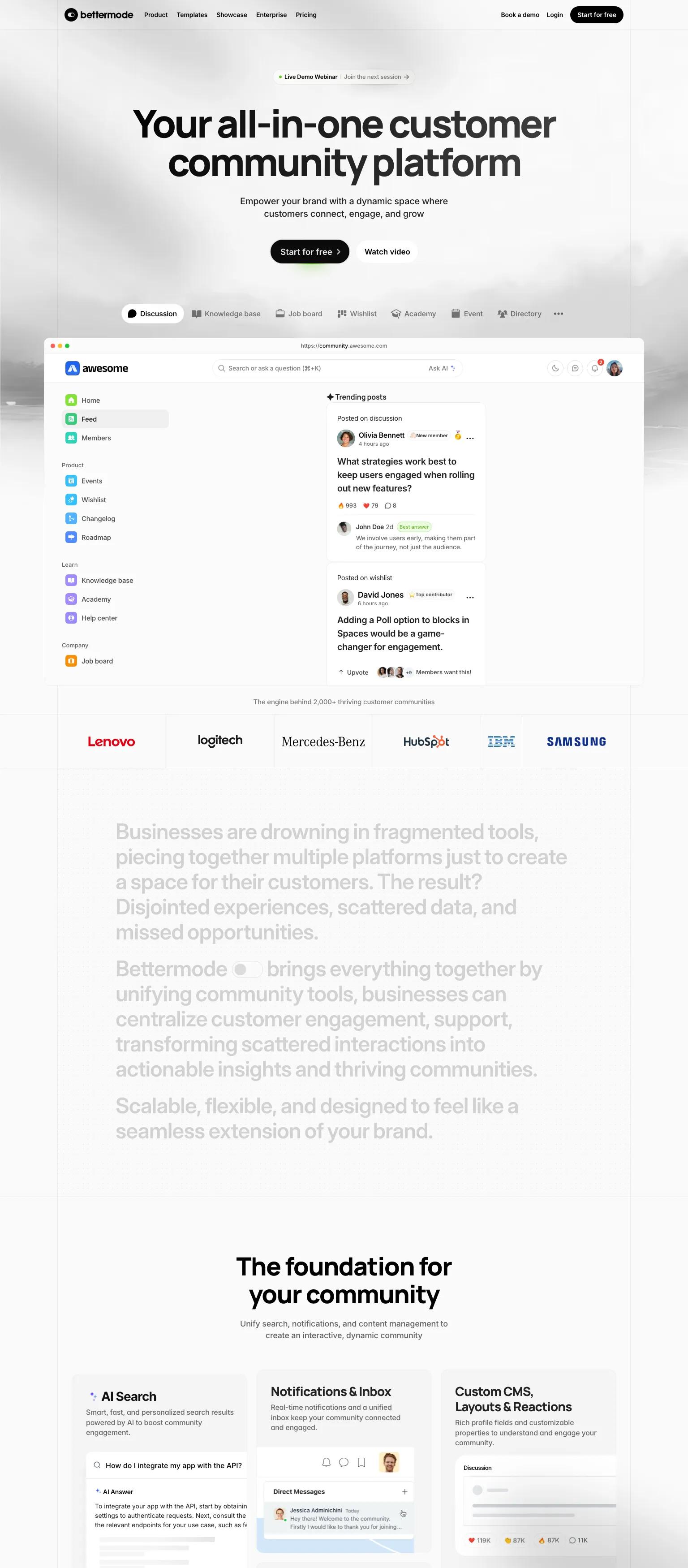This screenshot has height=1568, width=688.
Task: Select Feed in the community sidebar
Action: click(x=89, y=419)
